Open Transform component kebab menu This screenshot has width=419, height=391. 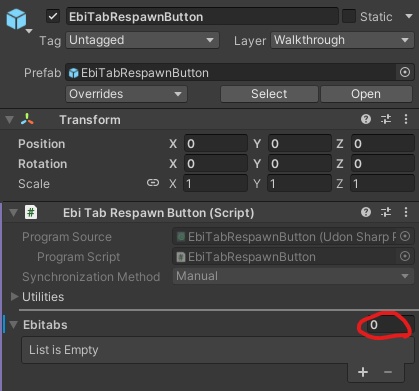click(406, 119)
